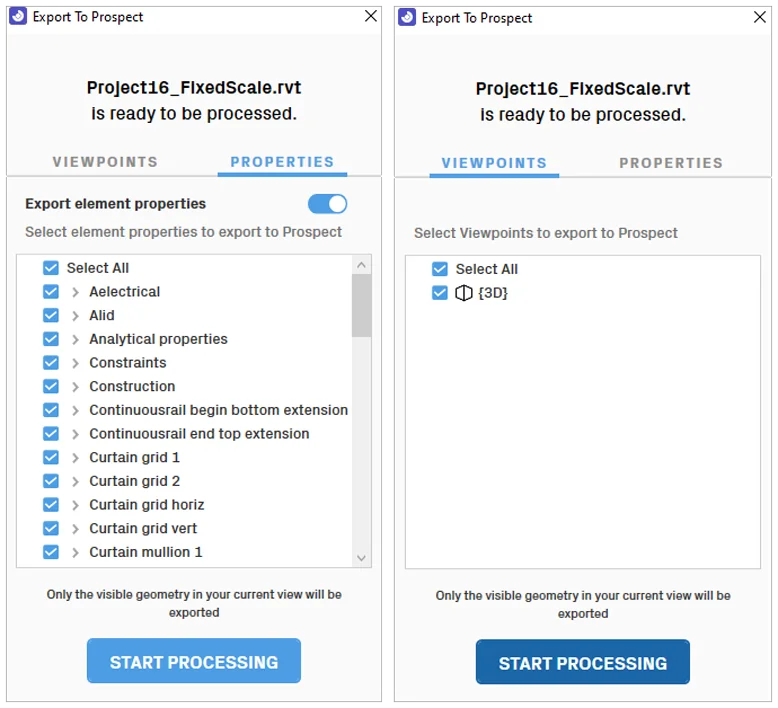Switch to Viewpoints tab in left window
The width and height of the screenshot is (778, 708).
tap(105, 162)
